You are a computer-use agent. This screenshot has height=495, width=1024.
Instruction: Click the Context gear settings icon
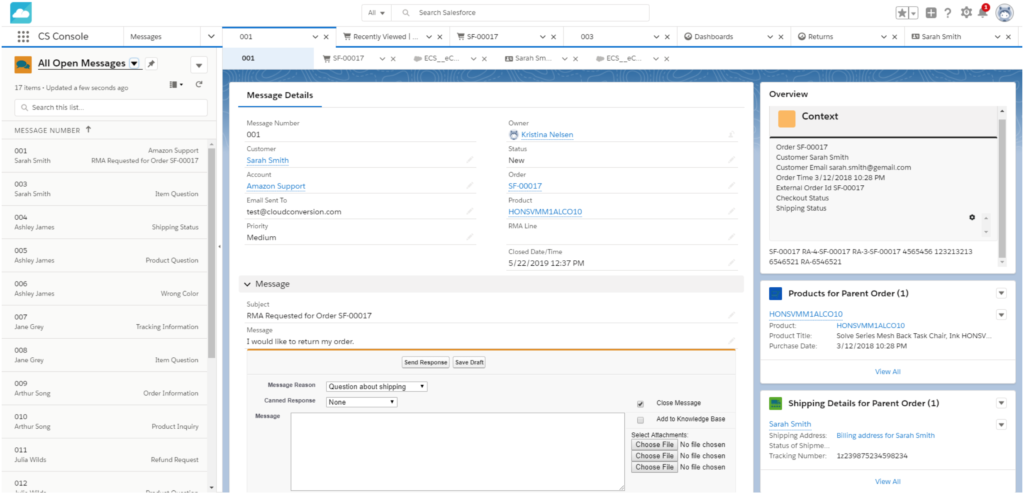tap(972, 217)
